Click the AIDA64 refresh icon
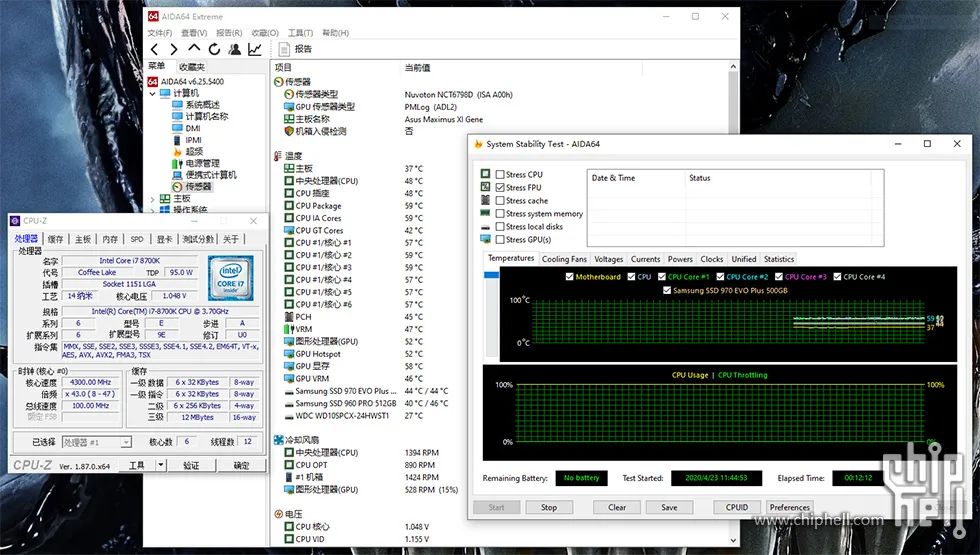The width and height of the screenshot is (980, 555). click(x=214, y=49)
